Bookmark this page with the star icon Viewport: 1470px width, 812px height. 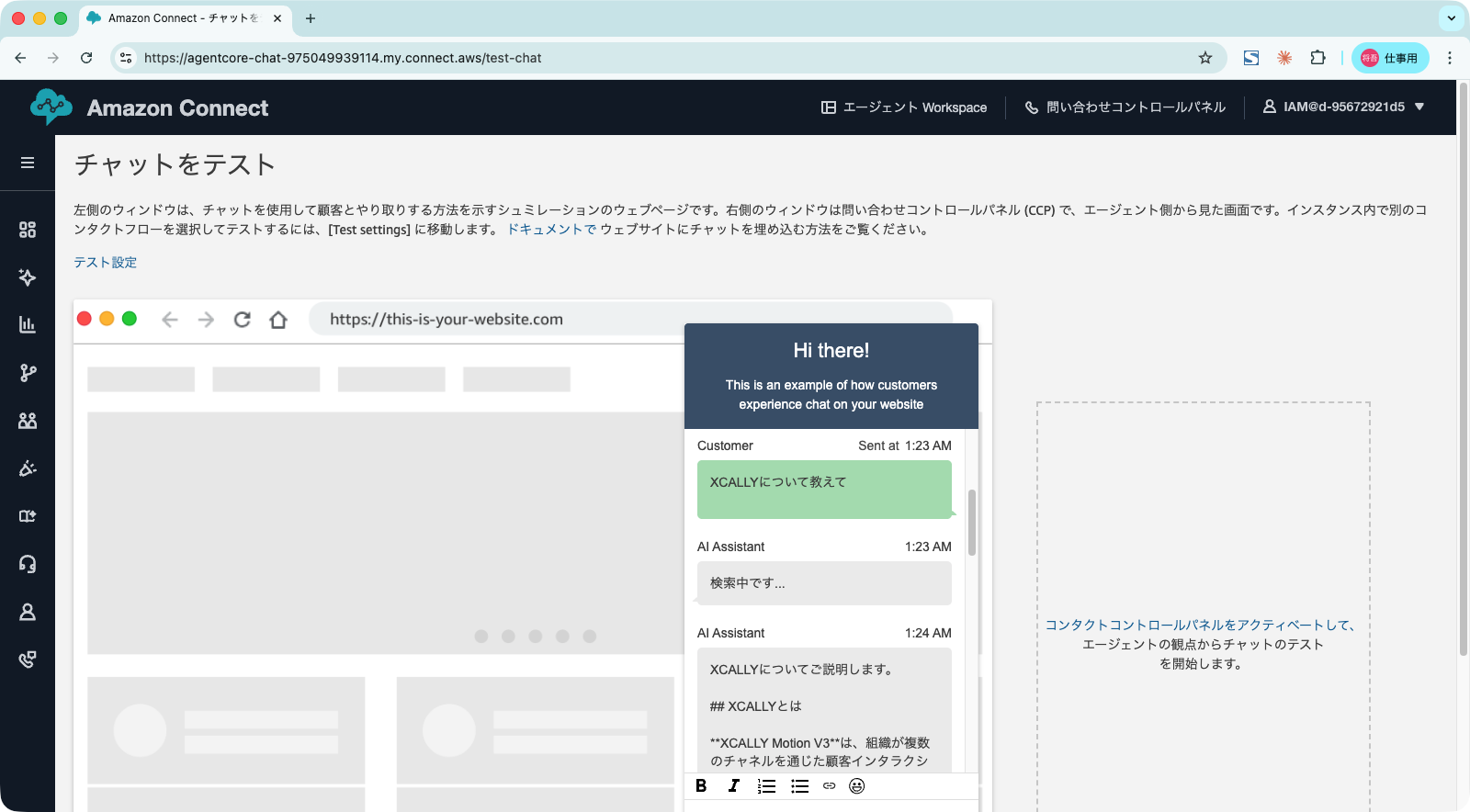pyautogui.click(x=1205, y=58)
